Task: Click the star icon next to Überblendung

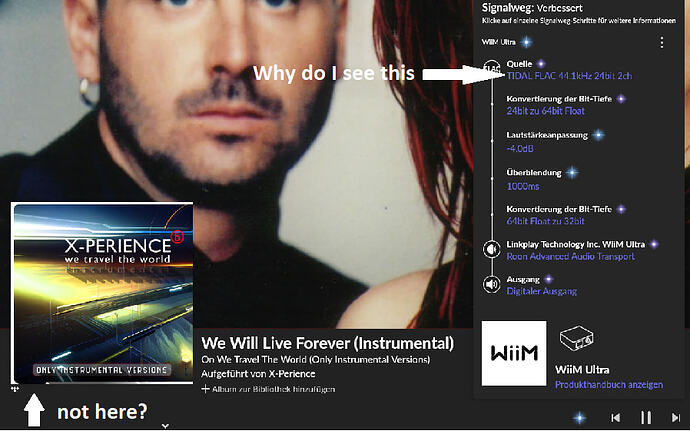Action: [572, 173]
